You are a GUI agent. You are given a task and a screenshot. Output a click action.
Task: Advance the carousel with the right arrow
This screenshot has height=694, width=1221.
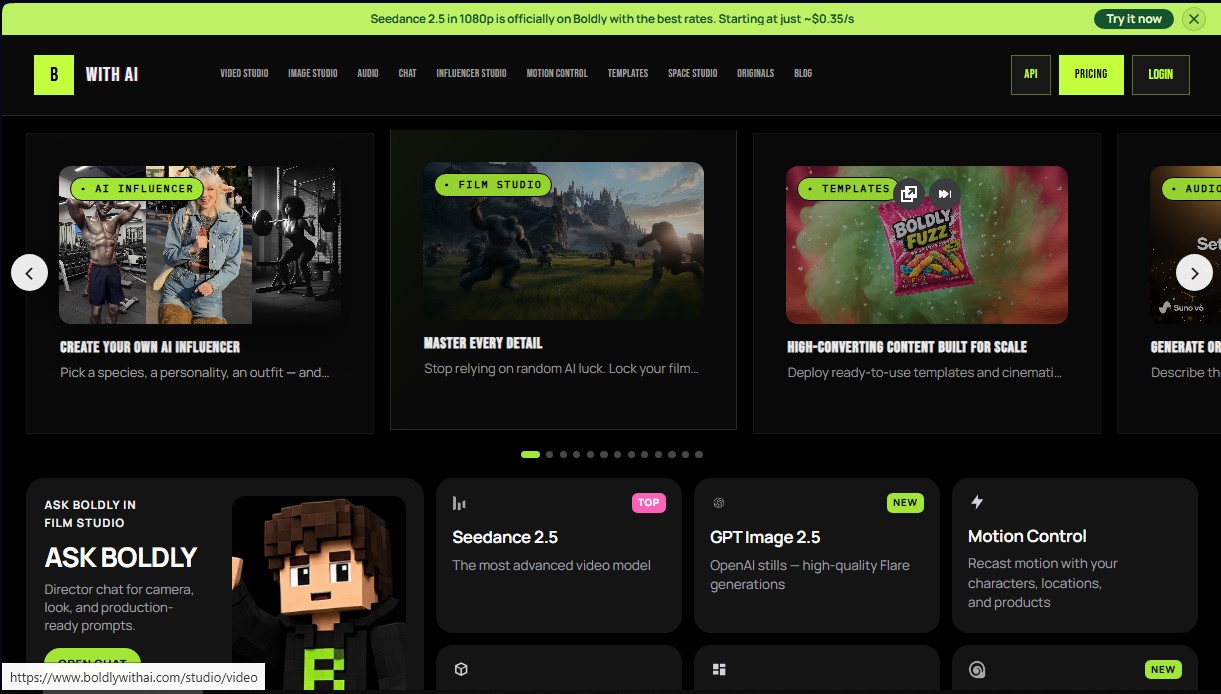click(x=1194, y=272)
